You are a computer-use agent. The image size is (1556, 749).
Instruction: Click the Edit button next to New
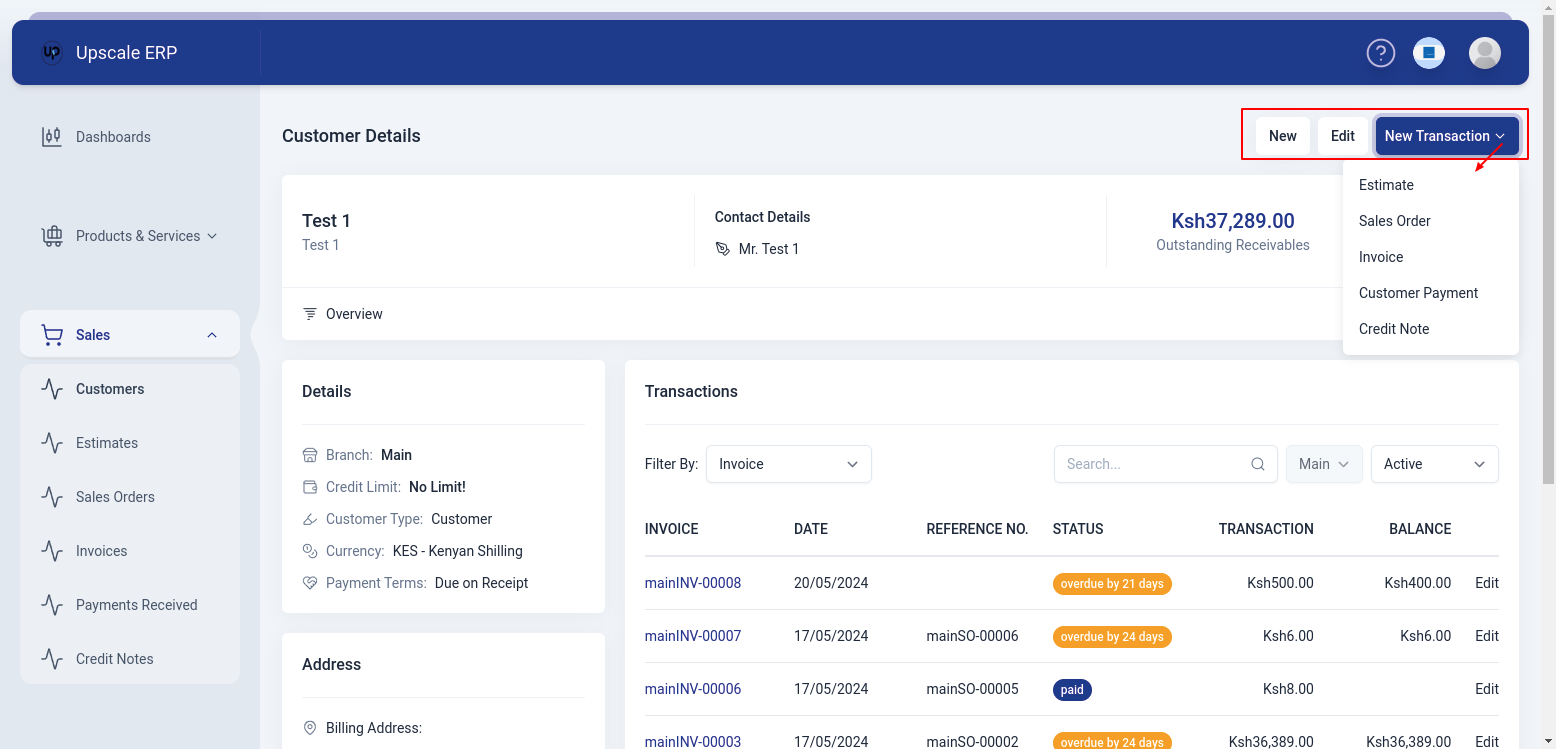[x=1342, y=135]
